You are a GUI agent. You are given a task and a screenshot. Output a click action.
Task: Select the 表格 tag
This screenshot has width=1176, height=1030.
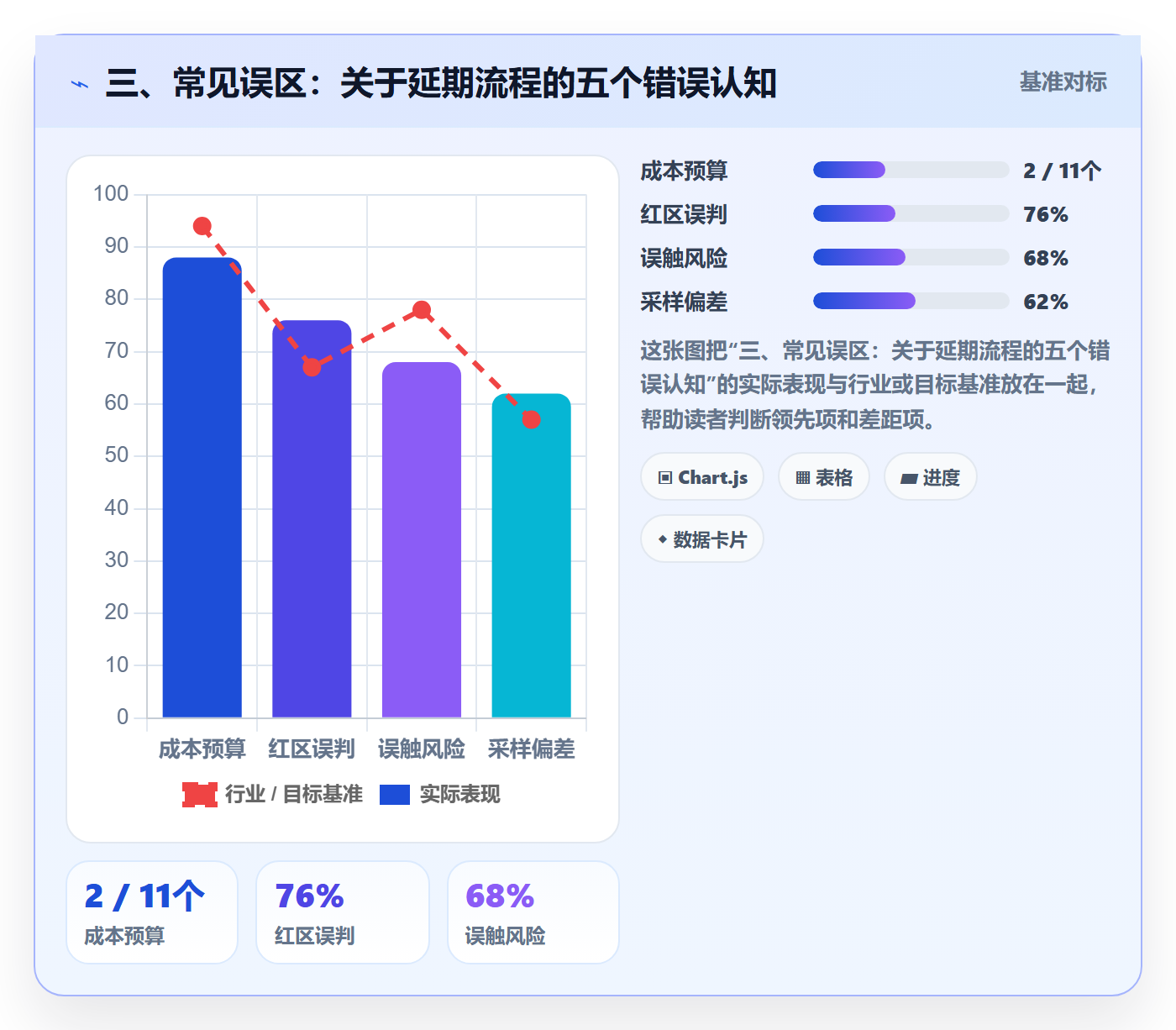pos(824,477)
